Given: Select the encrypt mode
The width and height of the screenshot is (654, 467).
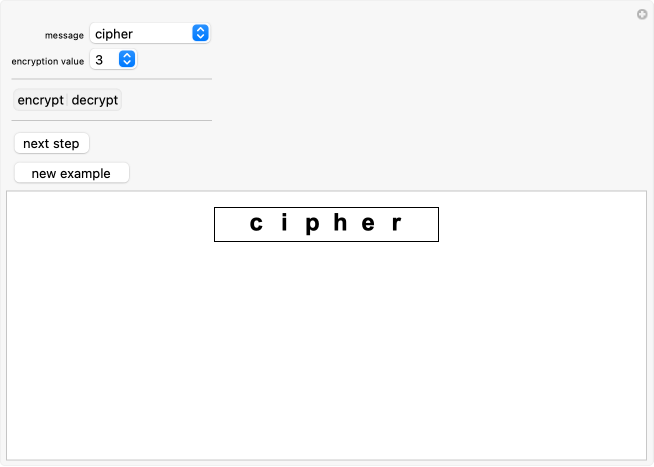Looking at the screenshot, I should click(40, 100).
